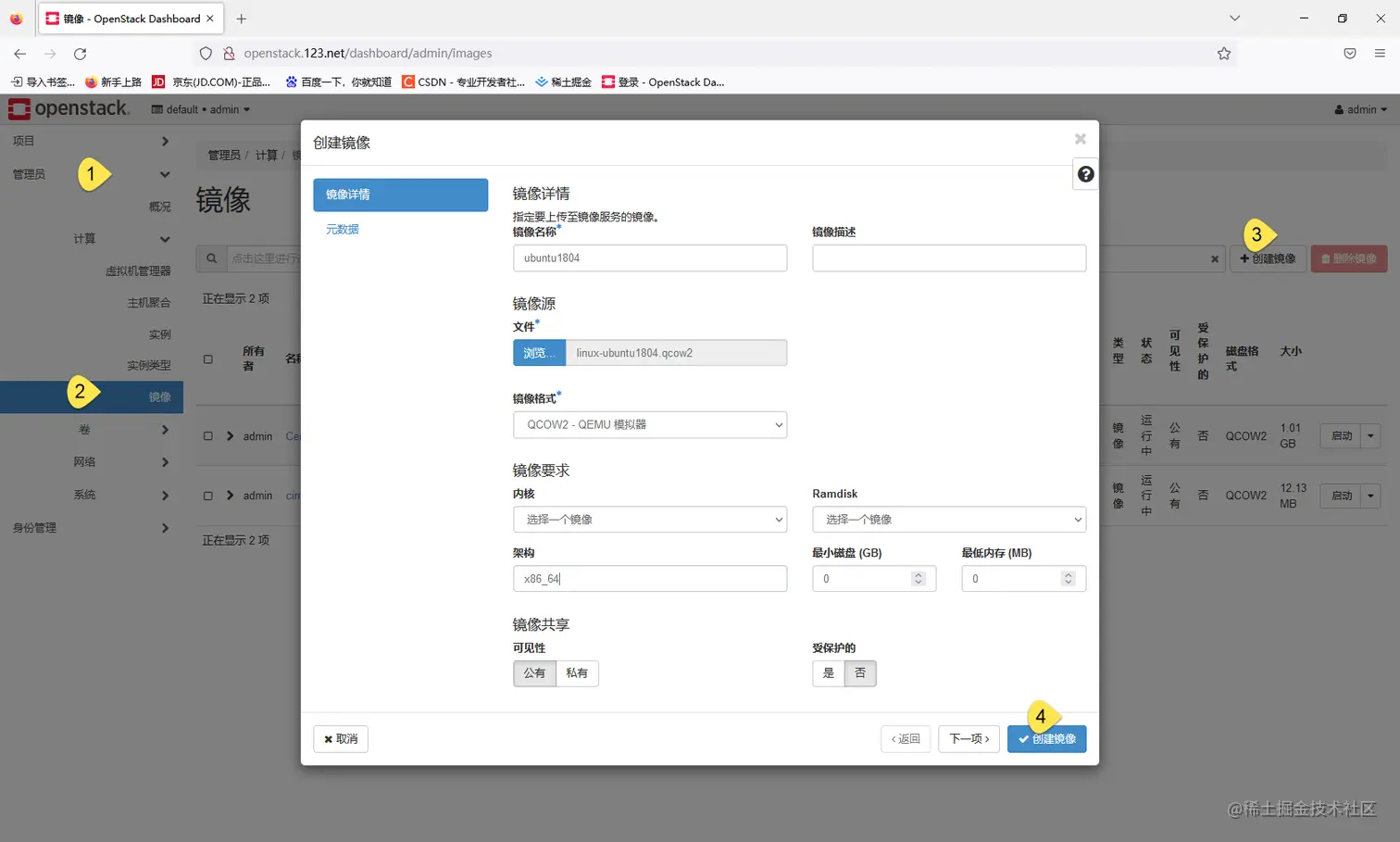Viewport: 1400px width, 842px height.
Task: Click inside the 镜像名称 input field
Action: 650,258
